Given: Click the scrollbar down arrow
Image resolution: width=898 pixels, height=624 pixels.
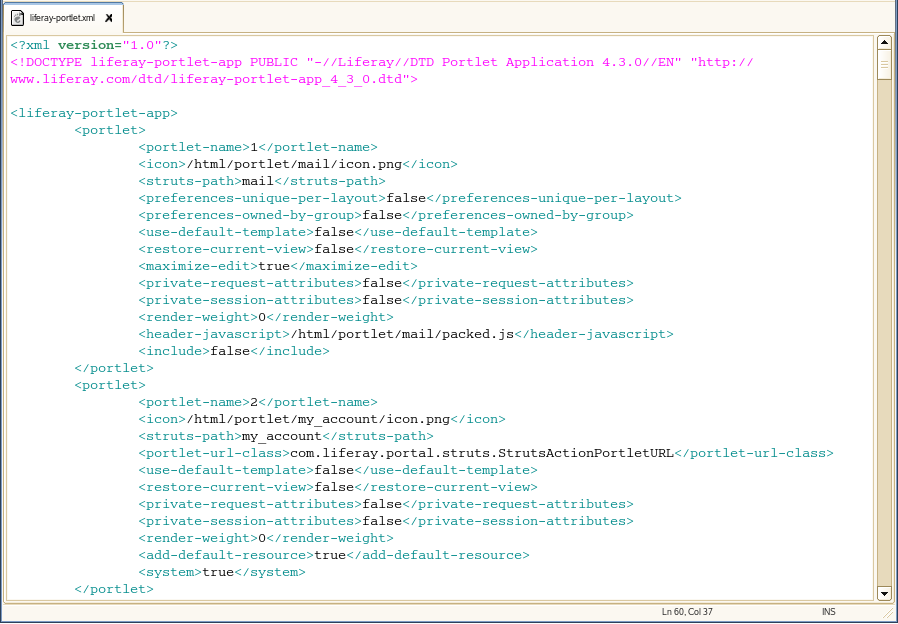Looking at the screenshot, I should [884, 592].
